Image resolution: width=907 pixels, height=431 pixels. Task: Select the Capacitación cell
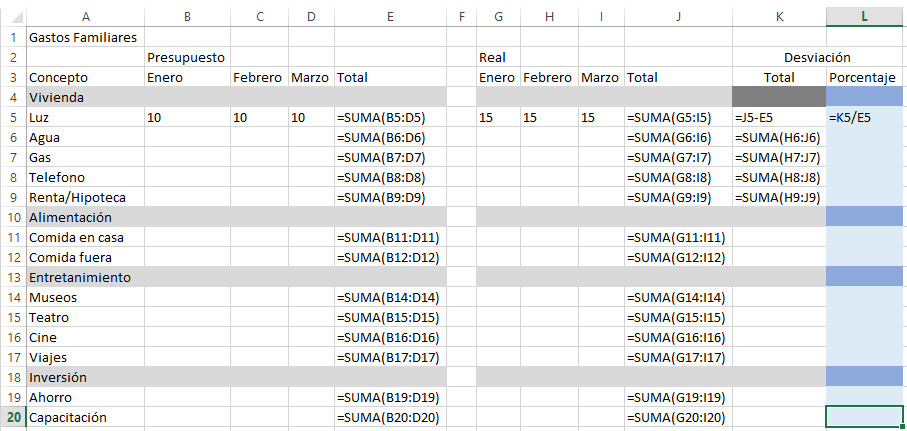[x=86, y=417]
